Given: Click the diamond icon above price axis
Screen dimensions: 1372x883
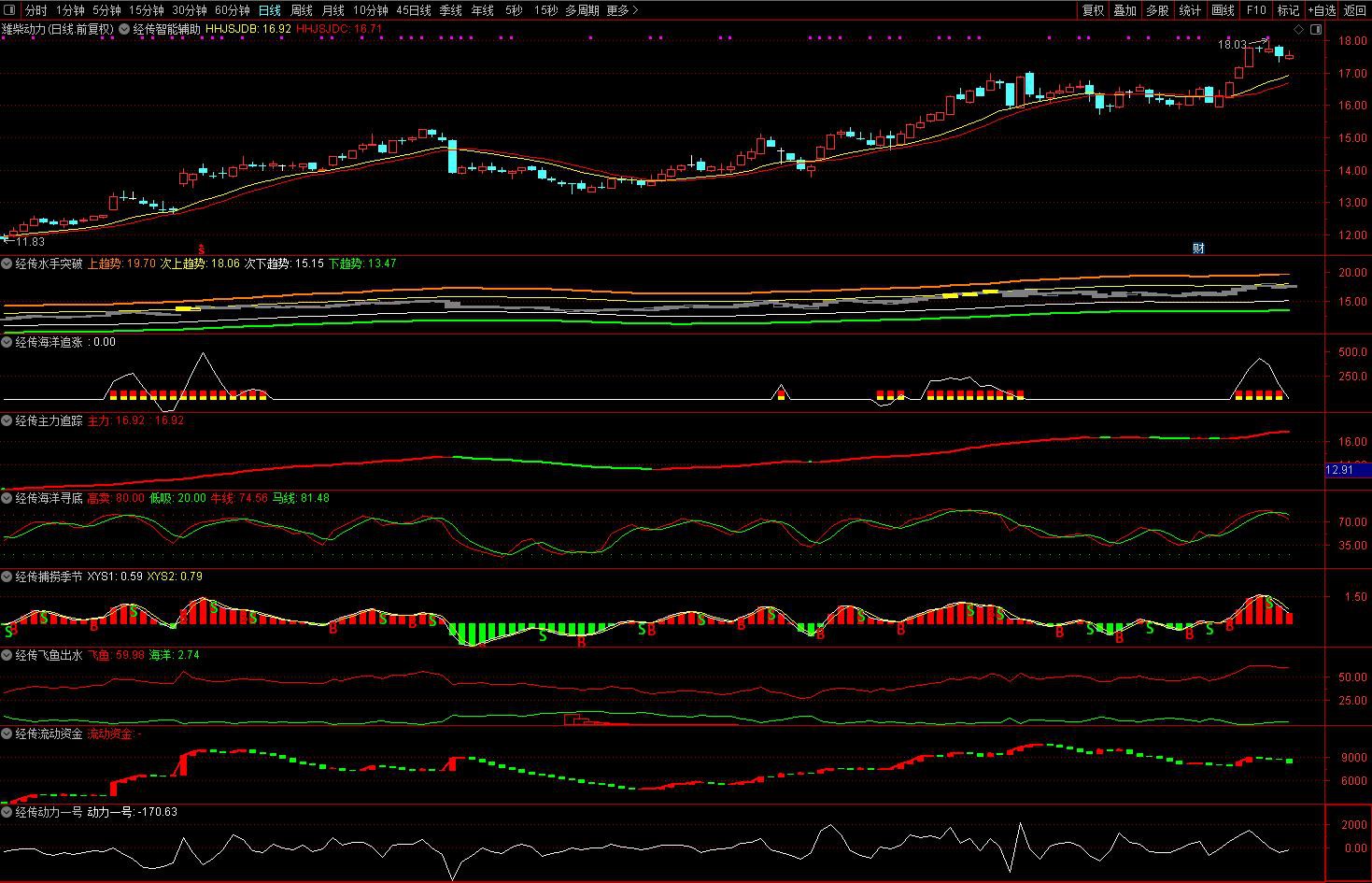Looking at the screenshot, I should [x=1299, y=29].
